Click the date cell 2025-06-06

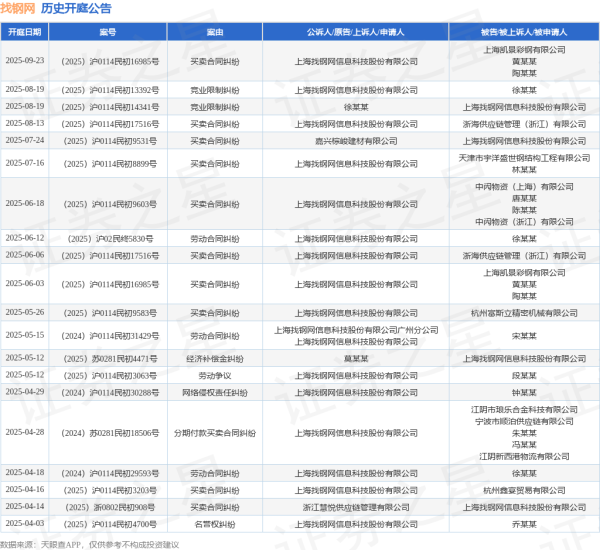25,255
